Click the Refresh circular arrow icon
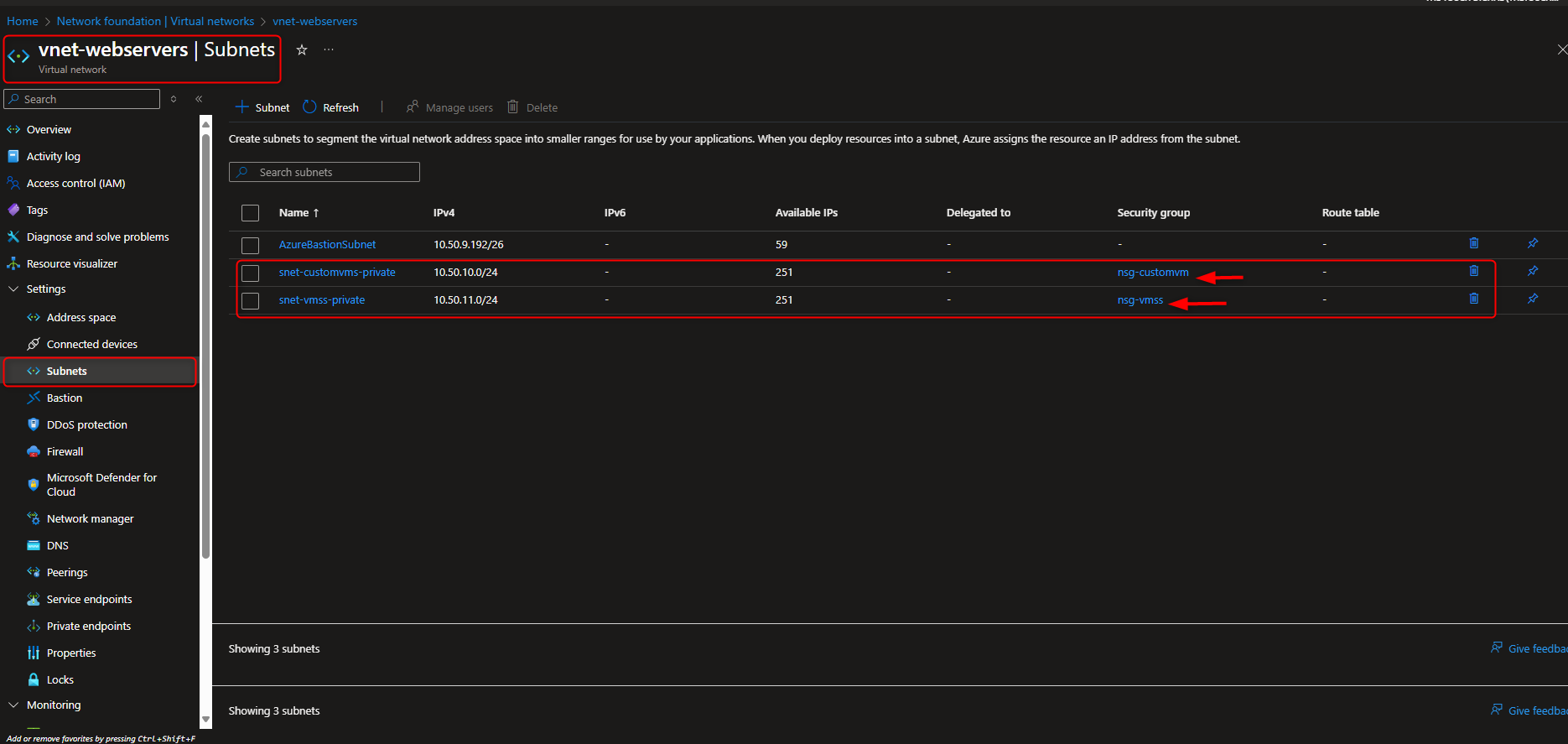 click(309, 107)
